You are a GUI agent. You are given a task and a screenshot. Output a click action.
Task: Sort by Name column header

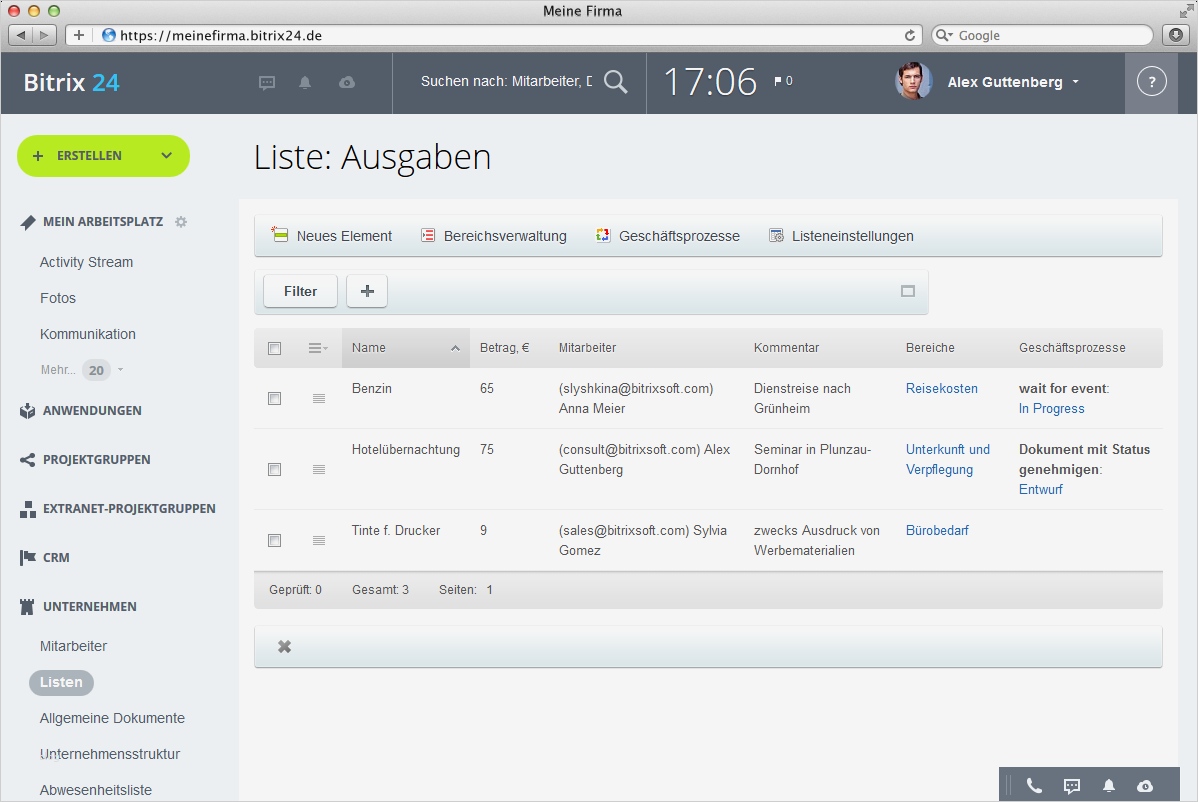click(x=406, y=348)
